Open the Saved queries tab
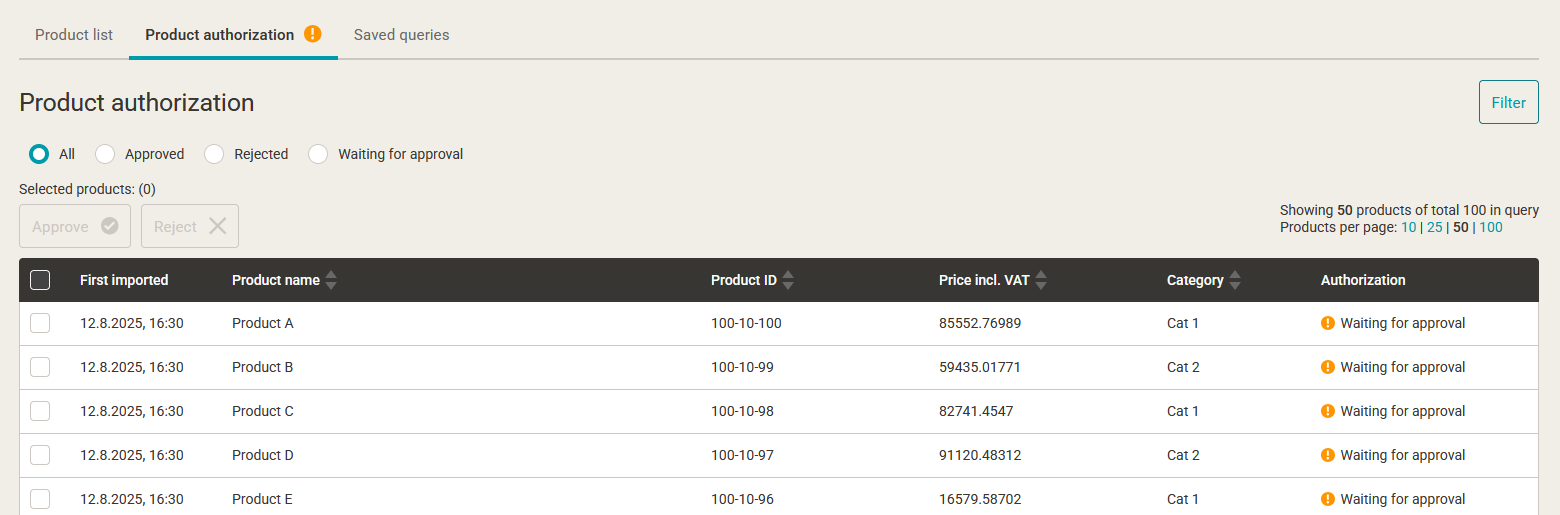This screenshot has height=515, width=1560. tap(401, 35)
